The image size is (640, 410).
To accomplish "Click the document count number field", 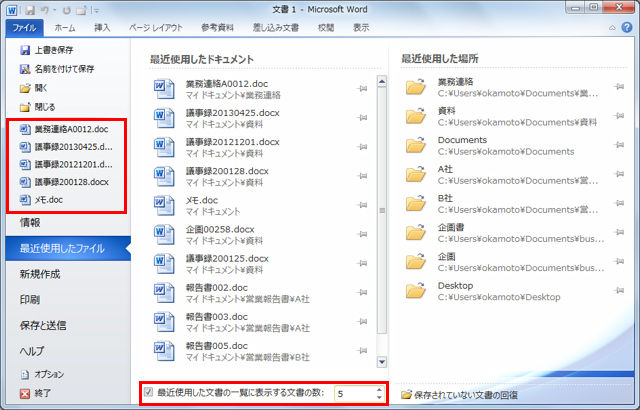I will (354, 393).
